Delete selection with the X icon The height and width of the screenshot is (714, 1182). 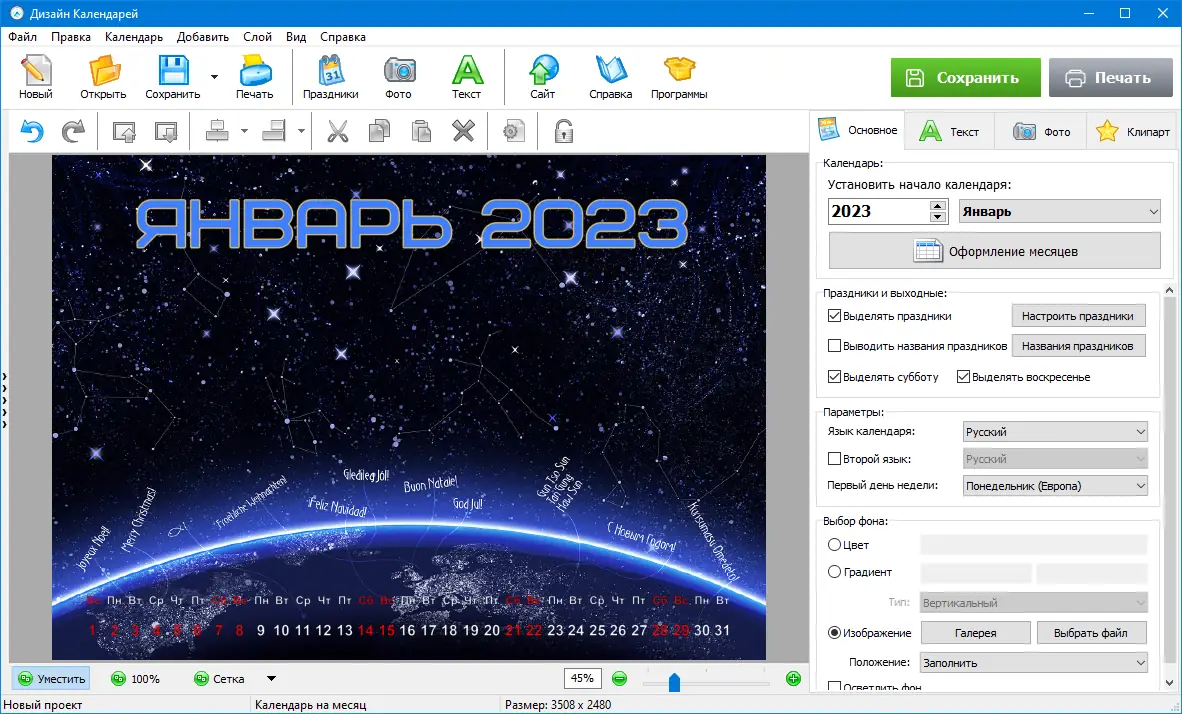coord(463,131)
